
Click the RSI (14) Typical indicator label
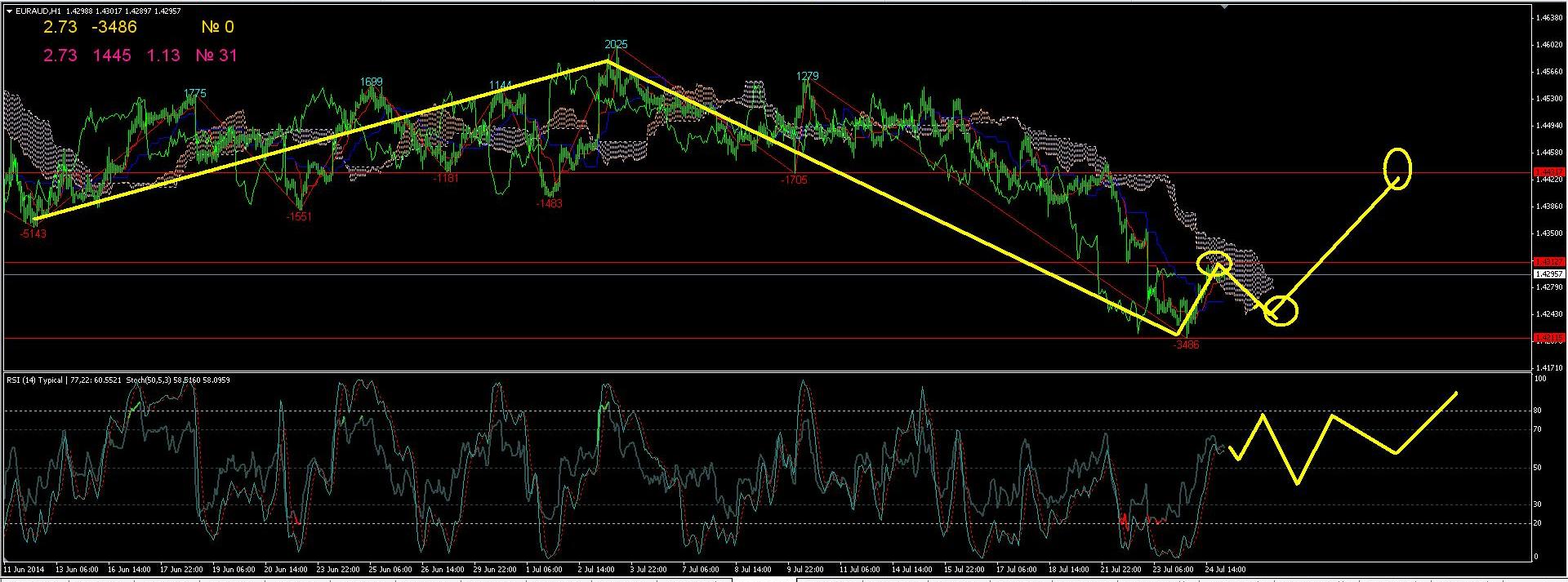pos(34,380)
